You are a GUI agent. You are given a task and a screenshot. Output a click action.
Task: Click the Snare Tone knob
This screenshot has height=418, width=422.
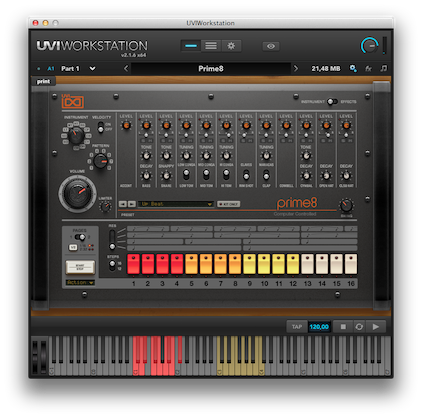[166, 155]
